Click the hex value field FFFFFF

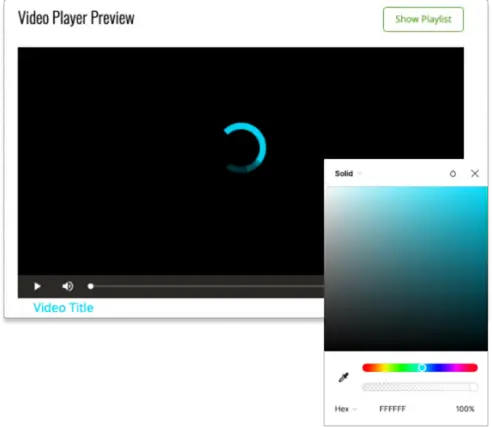tap(392, 409)
